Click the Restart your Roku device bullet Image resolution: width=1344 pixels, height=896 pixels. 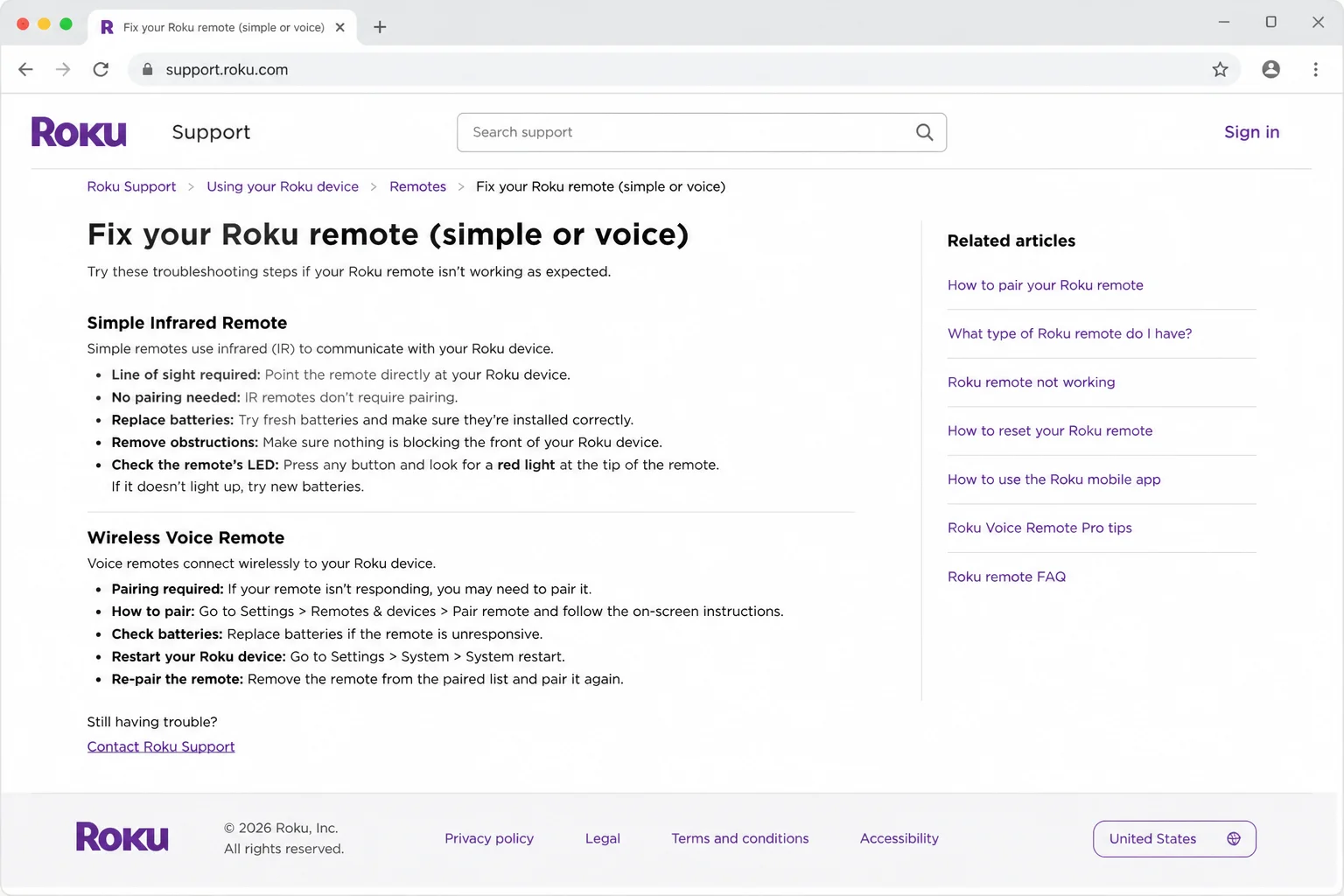click(338, 657)
